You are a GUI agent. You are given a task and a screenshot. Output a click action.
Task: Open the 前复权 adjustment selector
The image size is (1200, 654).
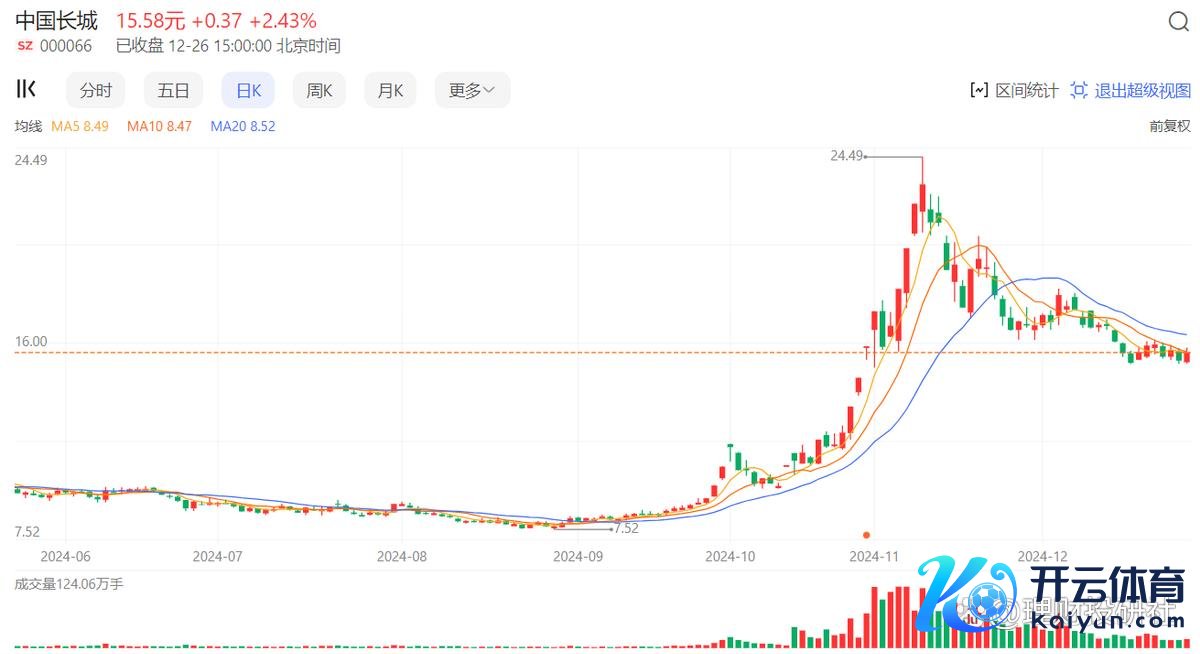1170,126
